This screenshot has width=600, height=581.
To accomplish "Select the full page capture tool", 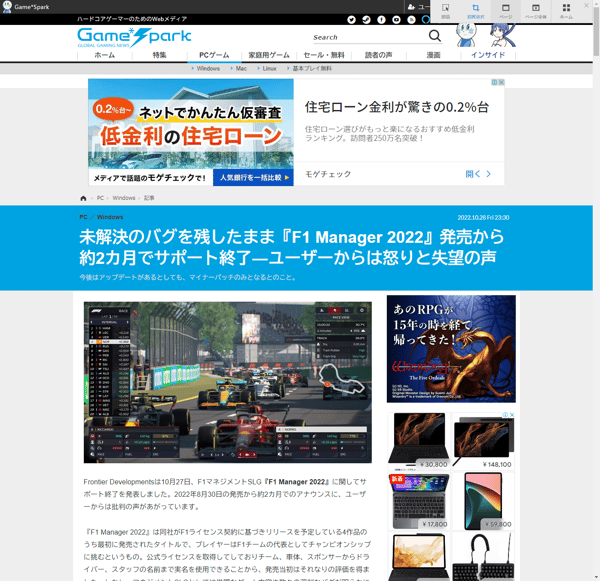I will 536,11.
